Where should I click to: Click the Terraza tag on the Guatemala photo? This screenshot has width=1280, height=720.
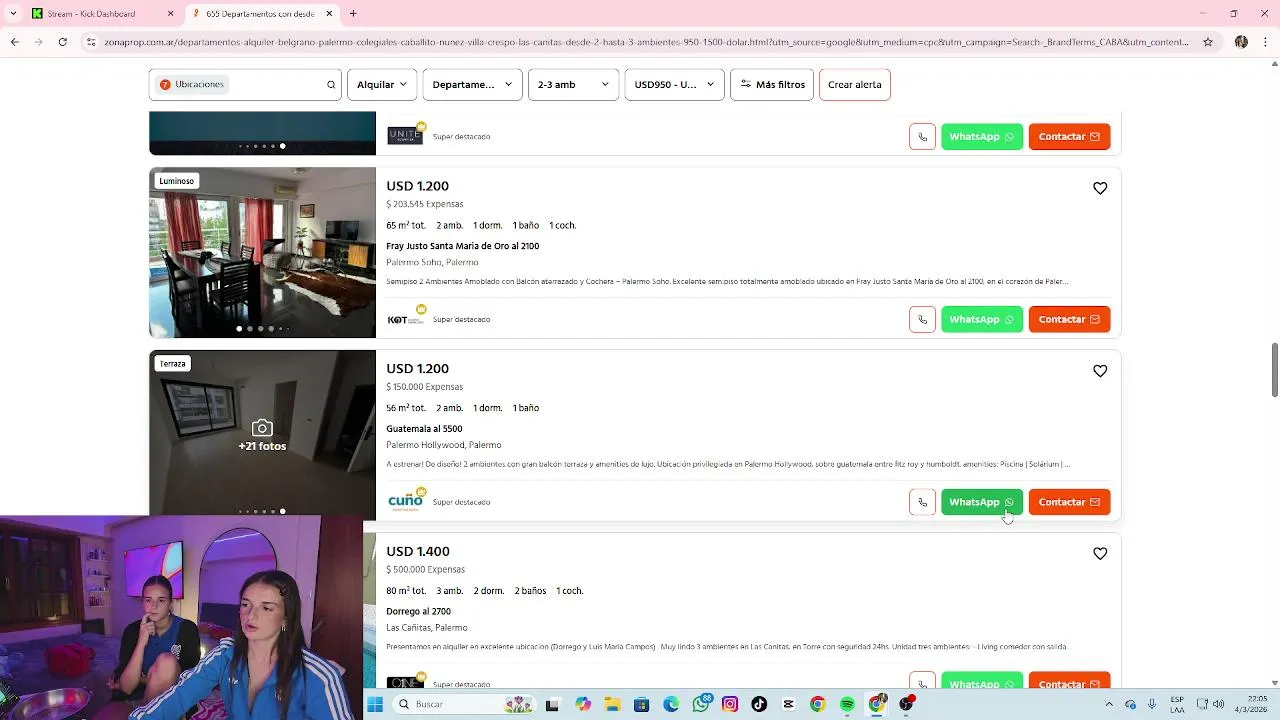pyautogui.click(x=173, y=364)
